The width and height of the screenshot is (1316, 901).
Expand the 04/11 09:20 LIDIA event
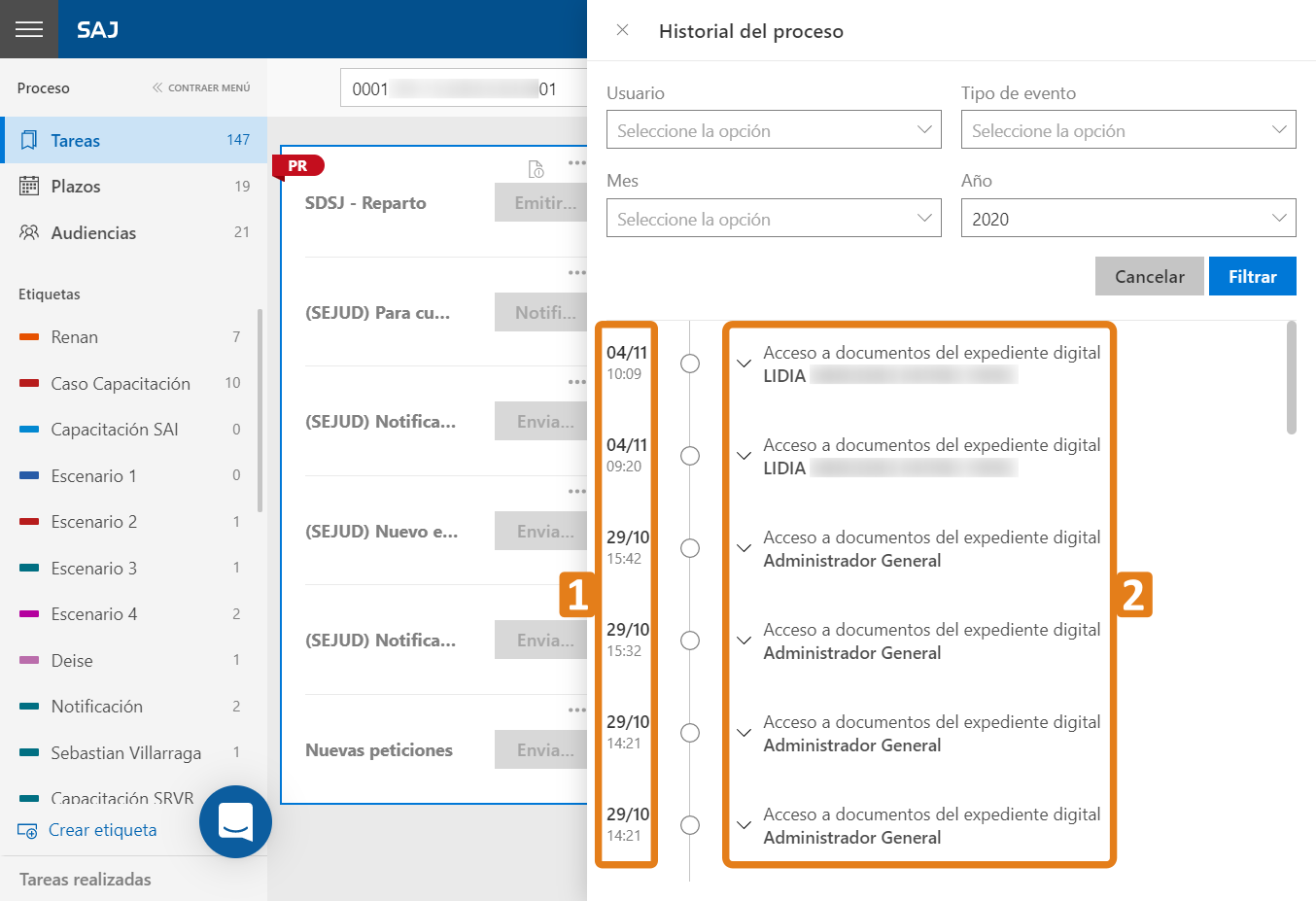744,456
